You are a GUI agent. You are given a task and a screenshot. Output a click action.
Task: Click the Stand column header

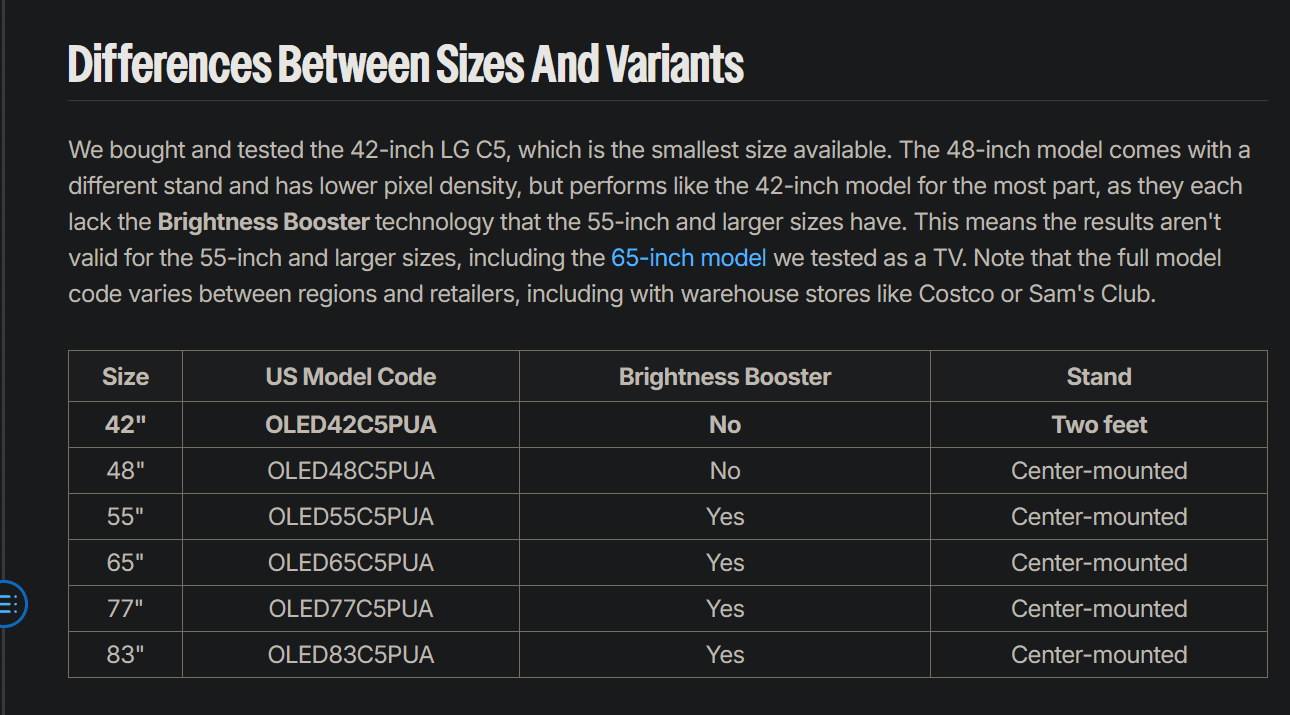(1099, 377)
